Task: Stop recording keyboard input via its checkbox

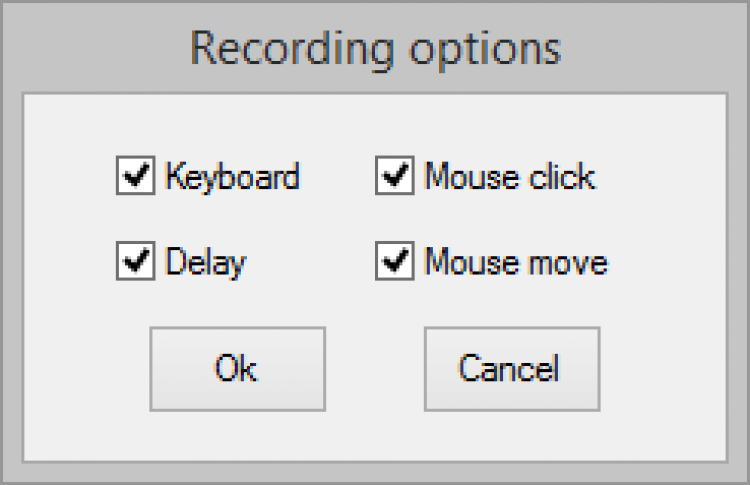Action: [x=134, y=177]
